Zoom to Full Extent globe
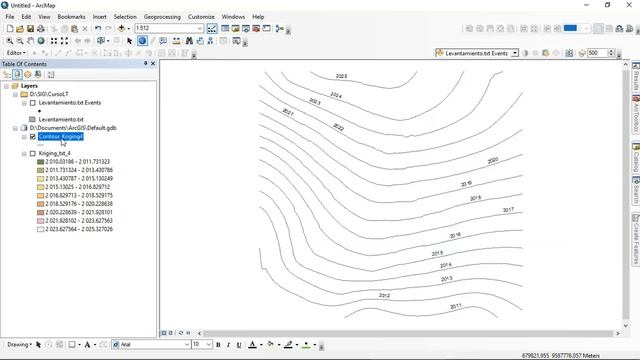640x360 pixels. (41, 41)
